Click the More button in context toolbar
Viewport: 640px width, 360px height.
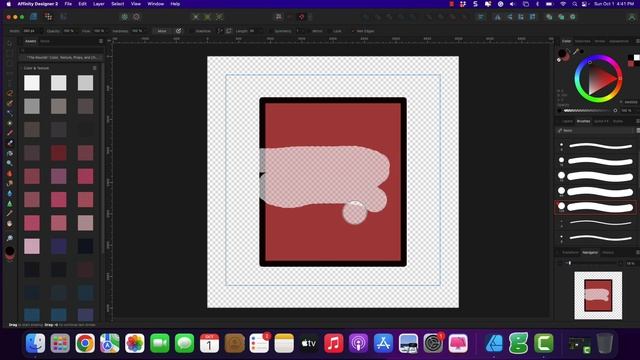pyautogui.click(x=162, y=31)
